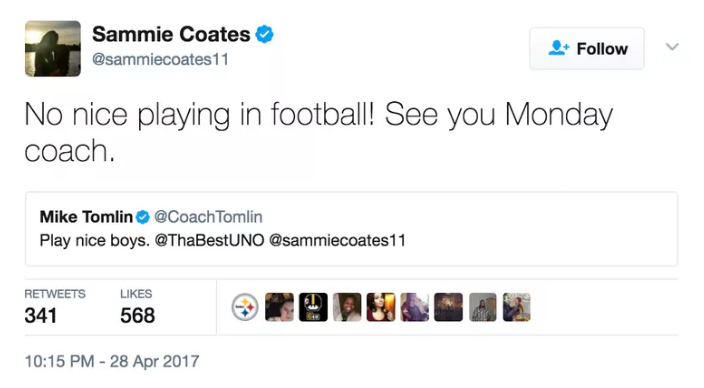Click the last liker avatar in row

pos(517,307)
